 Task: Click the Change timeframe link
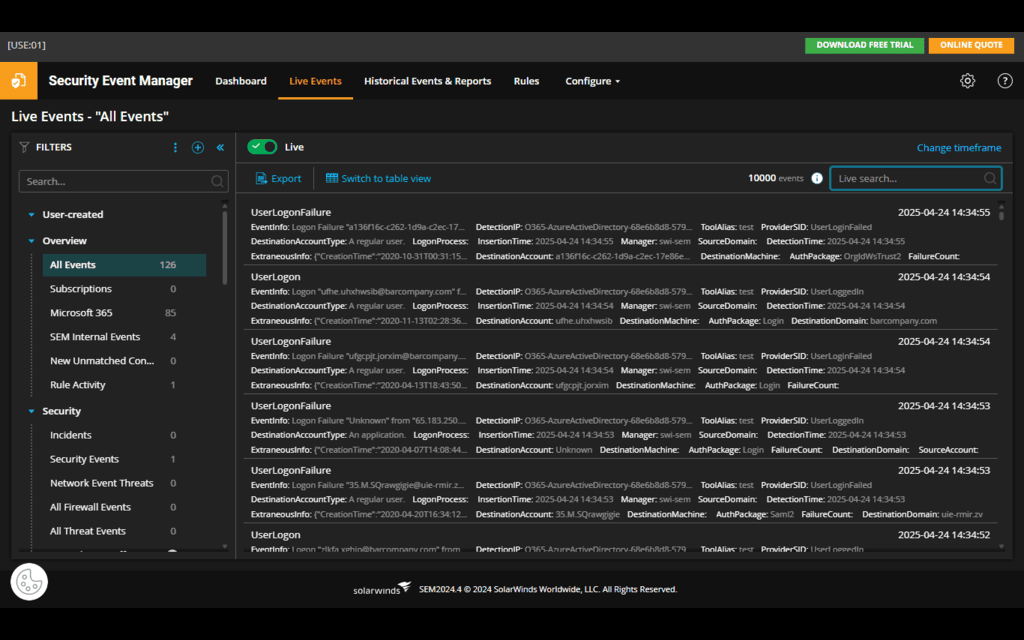pos(958,147)
